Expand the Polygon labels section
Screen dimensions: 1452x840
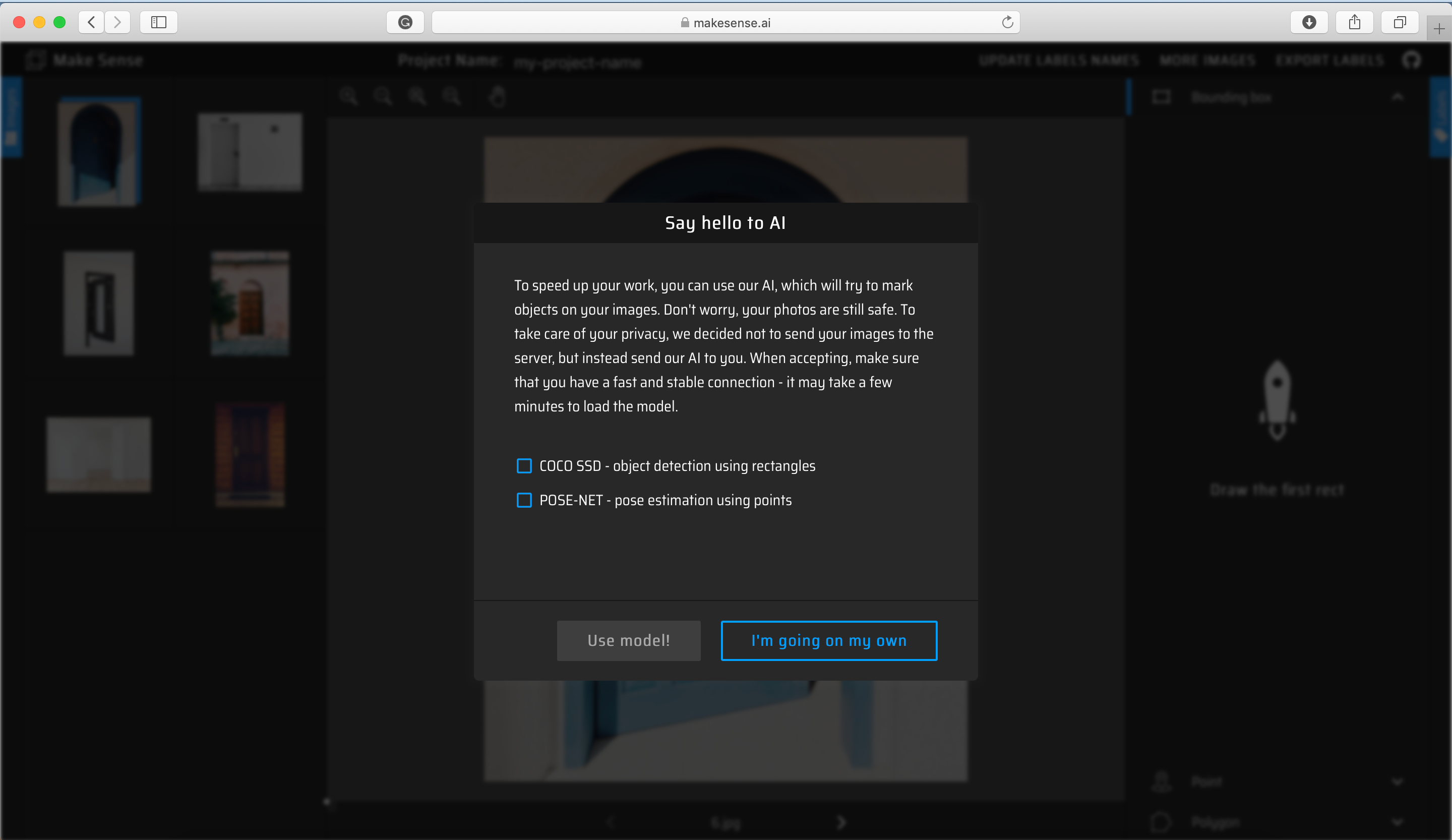click(x=1397, y=822)
